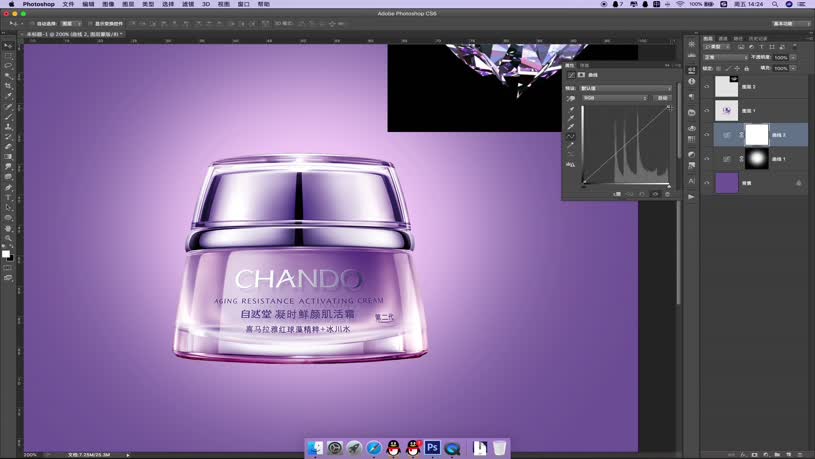
Task: Click the 自动 button in Curves
Action: [662, 98]
